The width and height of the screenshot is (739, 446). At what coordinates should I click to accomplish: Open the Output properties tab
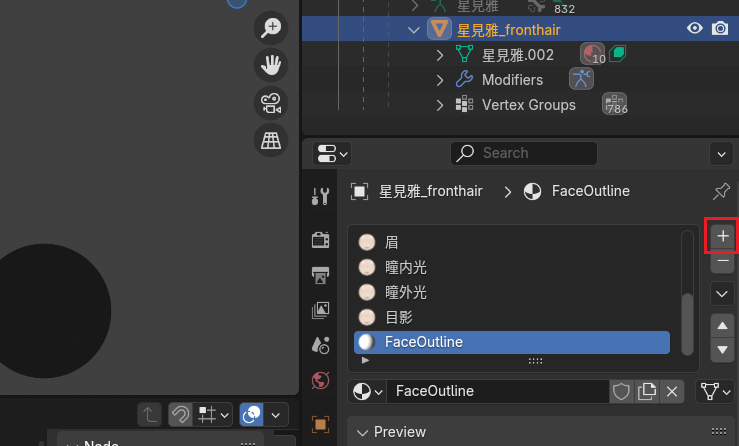coord(321,275)
